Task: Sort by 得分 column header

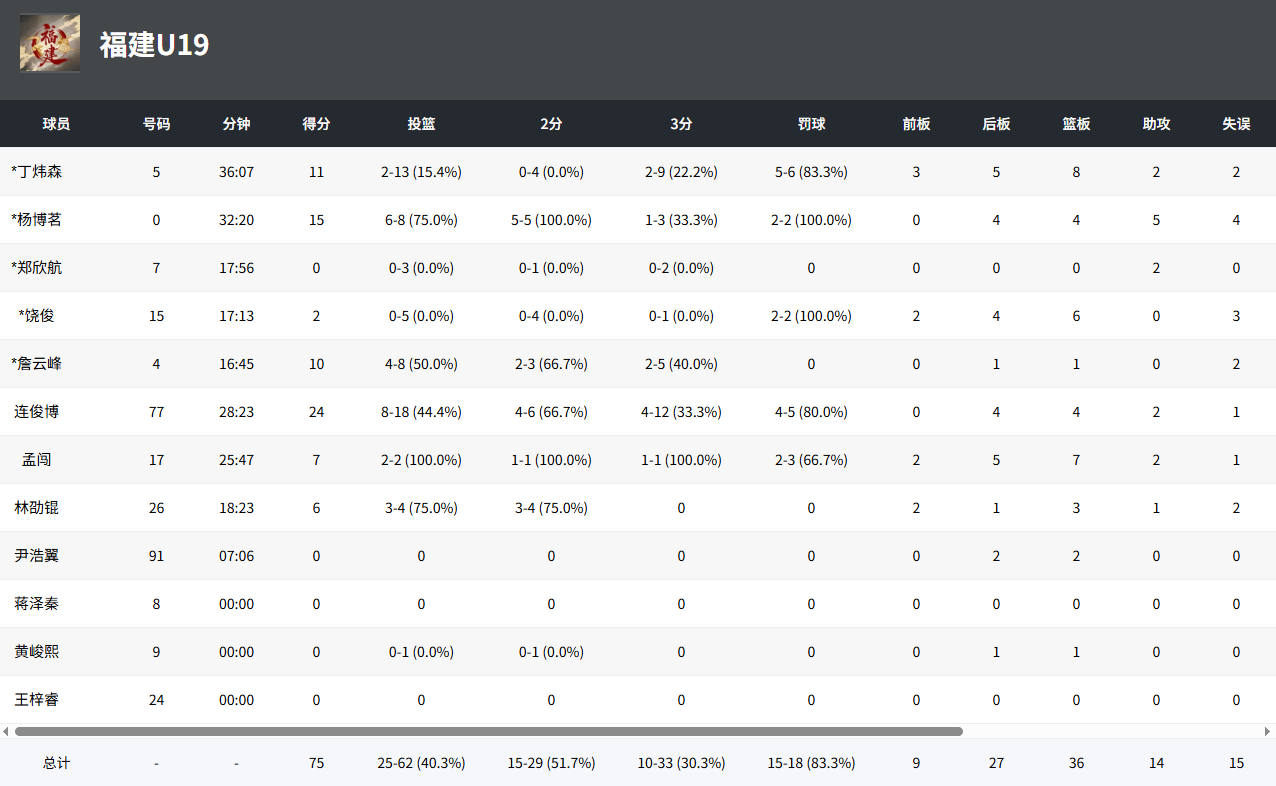Action: [316, 124]
